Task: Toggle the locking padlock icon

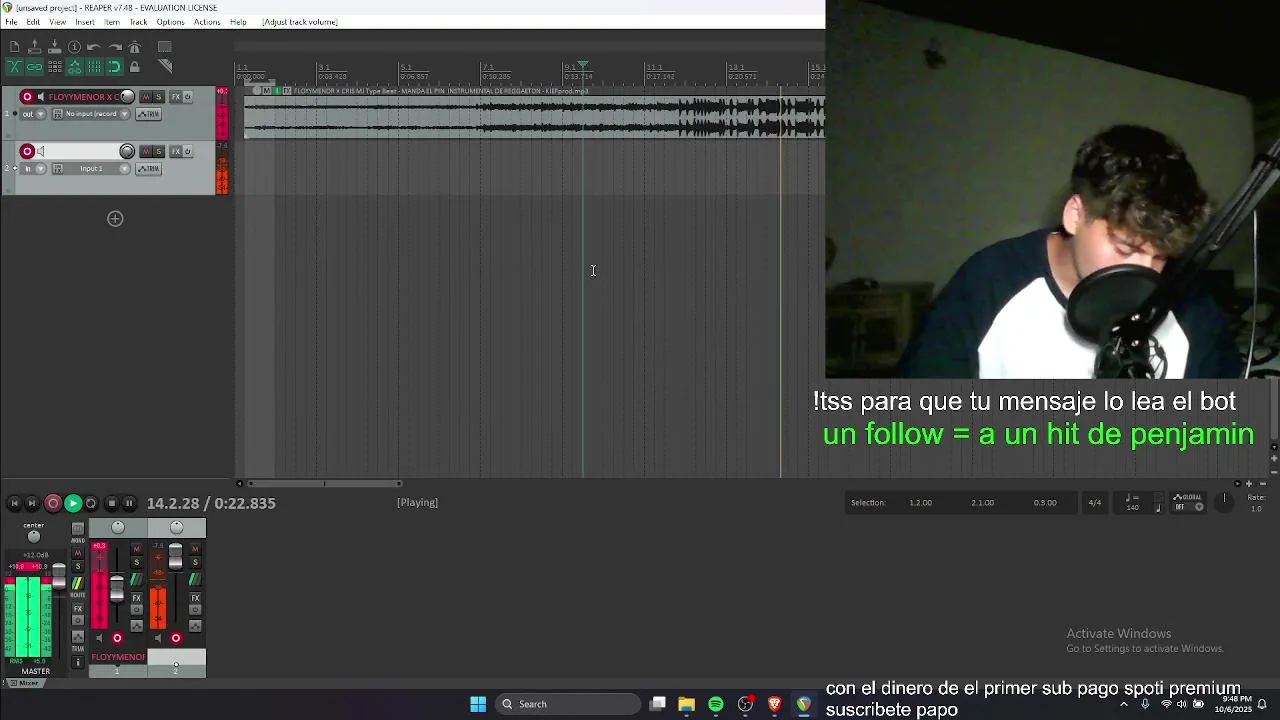Action: point(135,67)
